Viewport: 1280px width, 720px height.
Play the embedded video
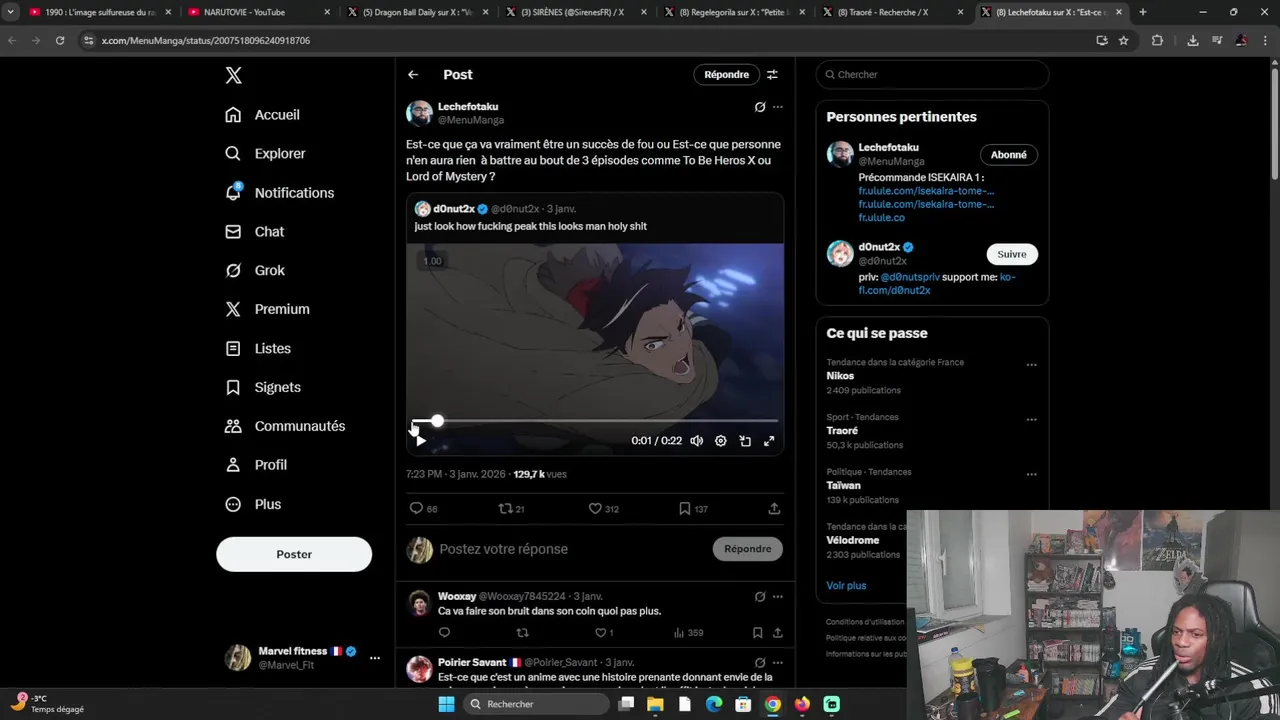[421, 441]
